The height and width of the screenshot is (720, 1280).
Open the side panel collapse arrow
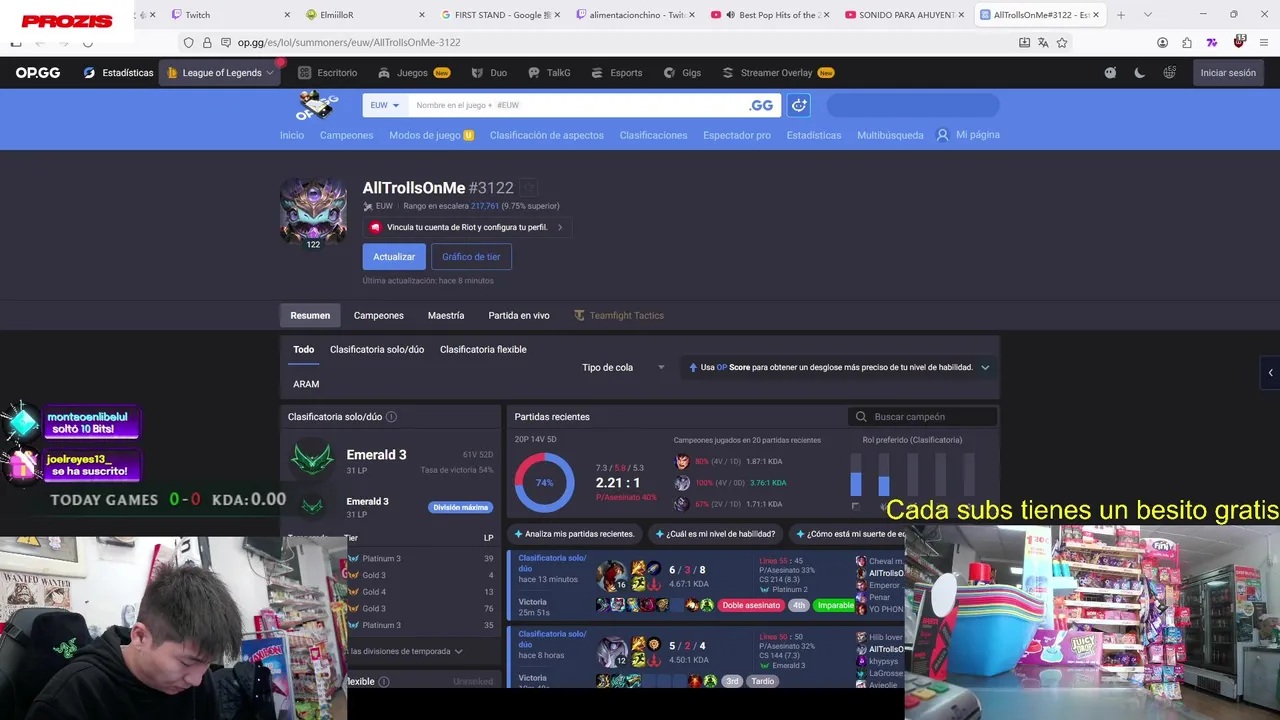[1270, 373]
